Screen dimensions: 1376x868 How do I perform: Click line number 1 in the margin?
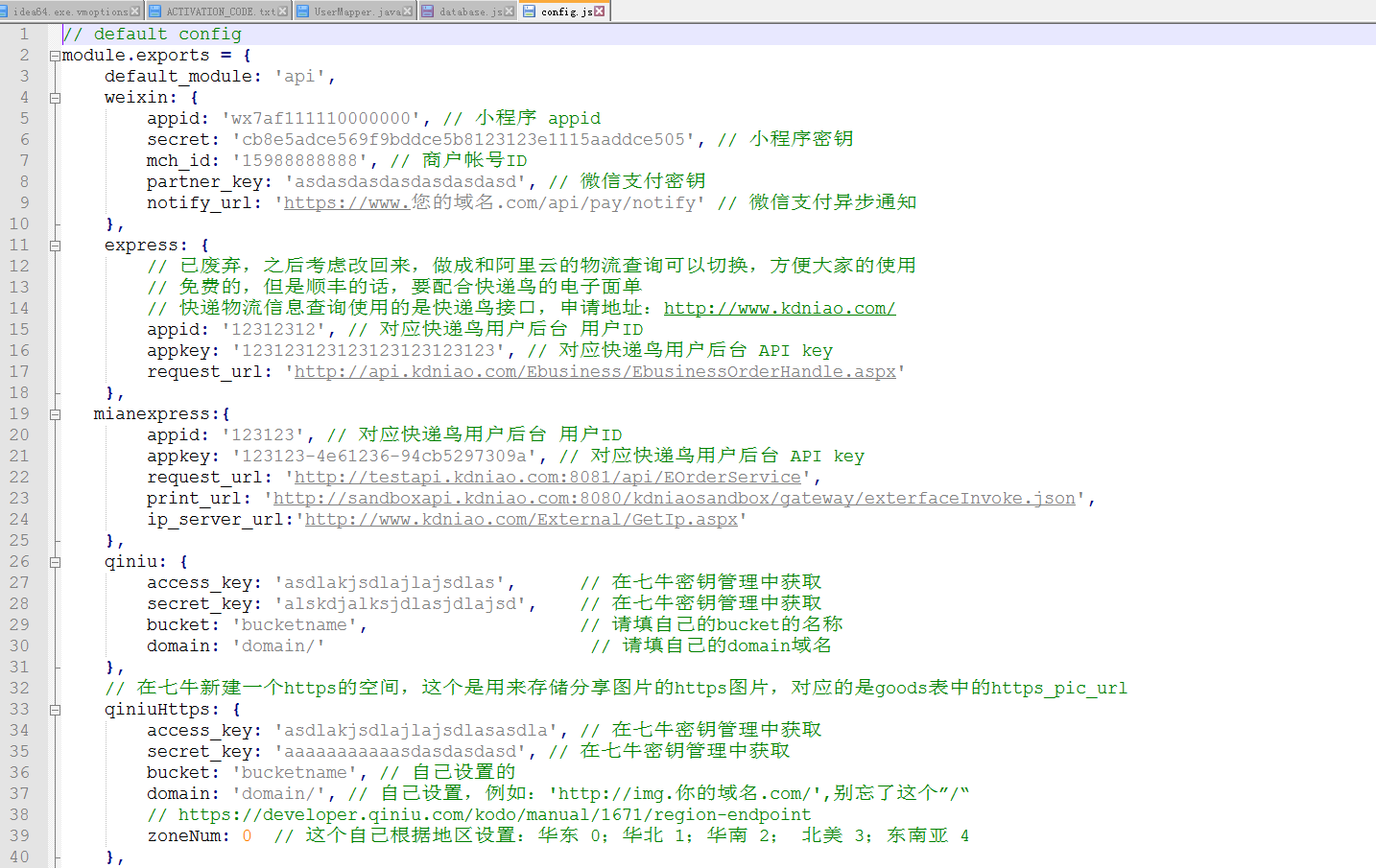click(x=24, y=34)
